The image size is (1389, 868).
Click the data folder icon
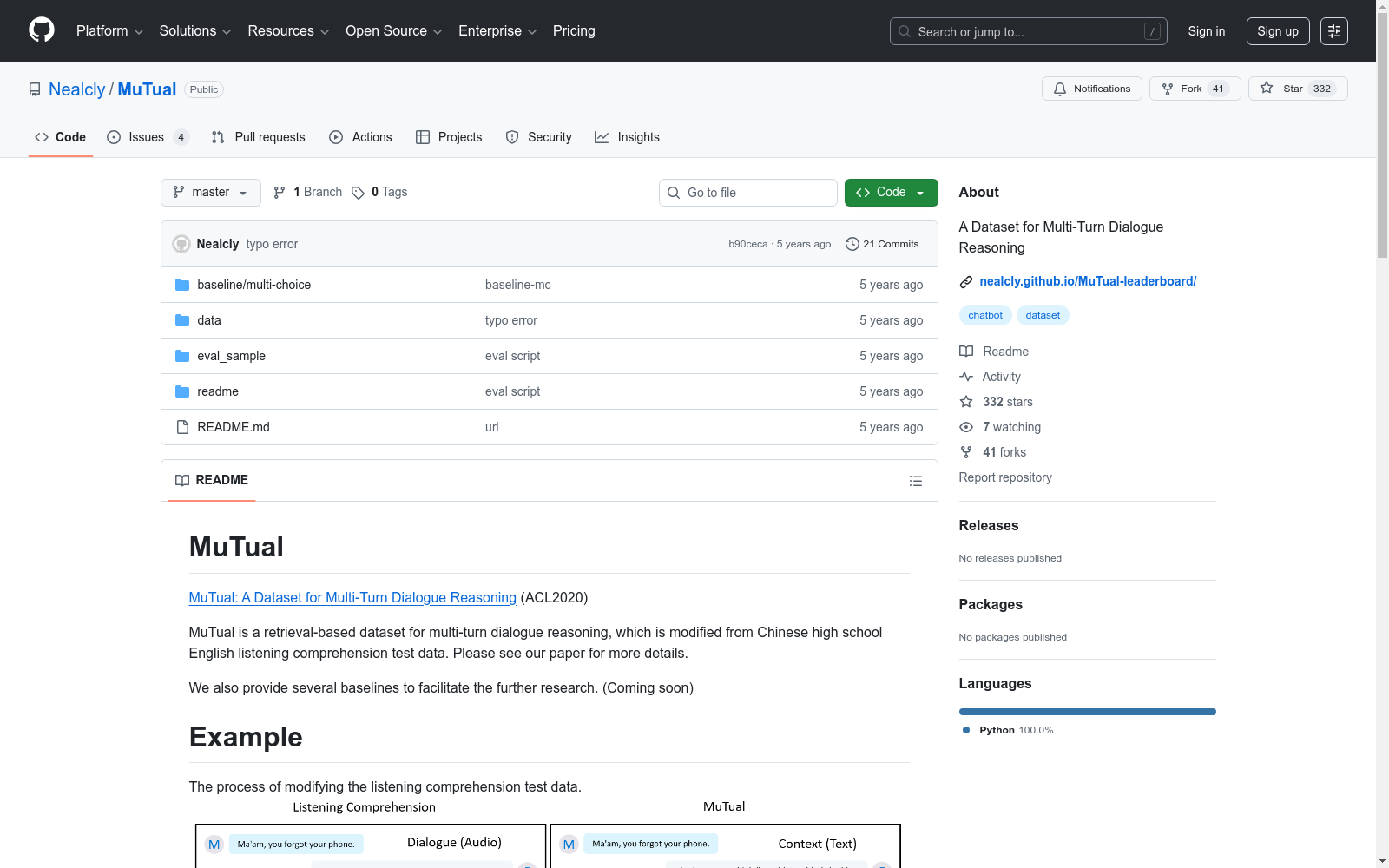coord(182,320)
